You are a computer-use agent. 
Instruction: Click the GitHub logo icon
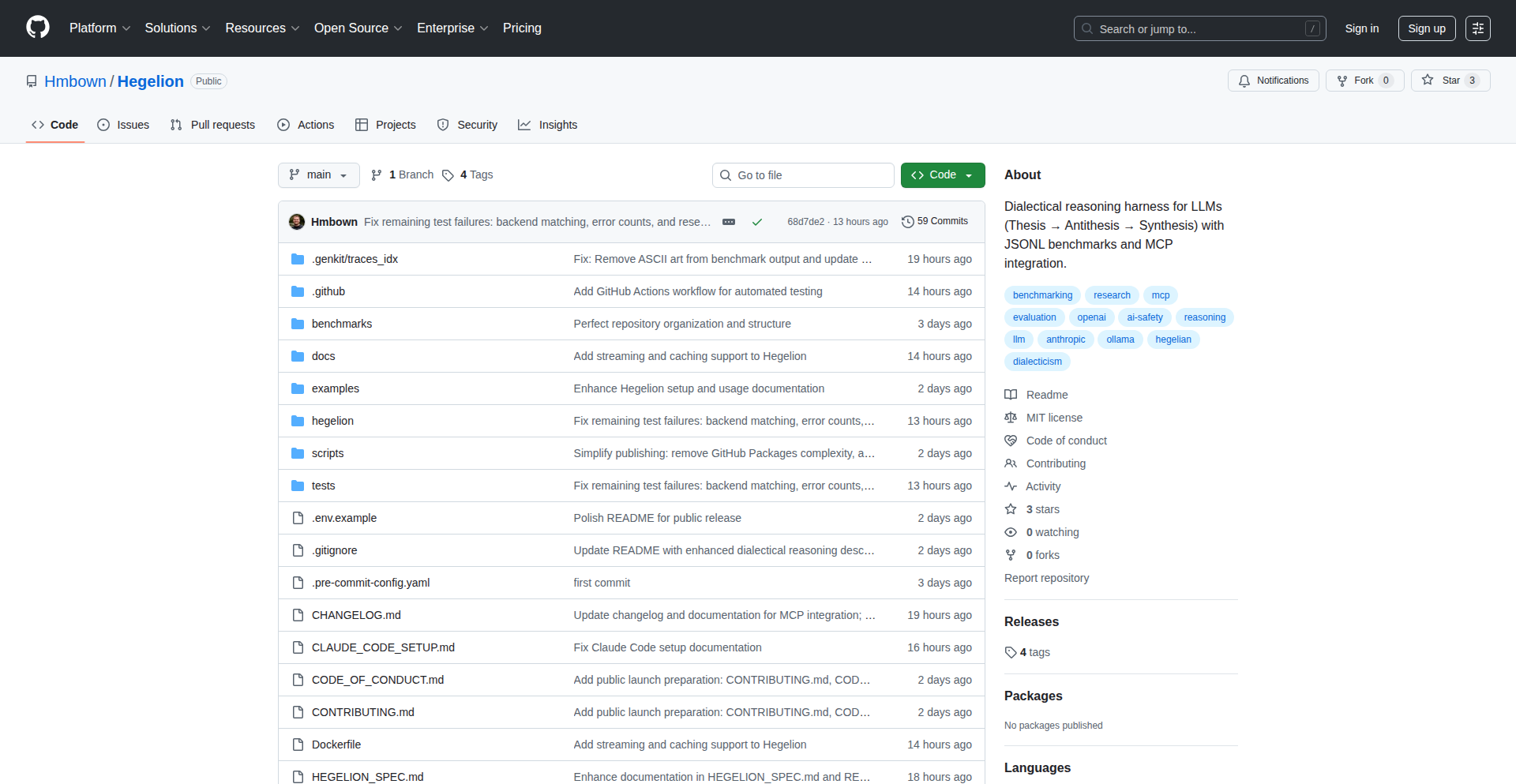[38, 28]
